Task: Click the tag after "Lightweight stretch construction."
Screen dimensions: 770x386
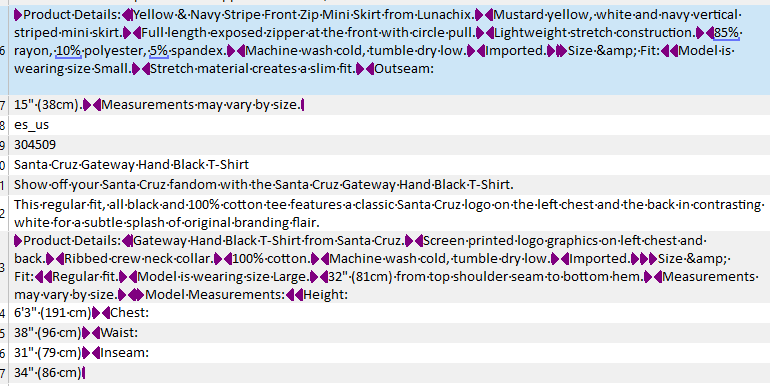Action: 700,33
